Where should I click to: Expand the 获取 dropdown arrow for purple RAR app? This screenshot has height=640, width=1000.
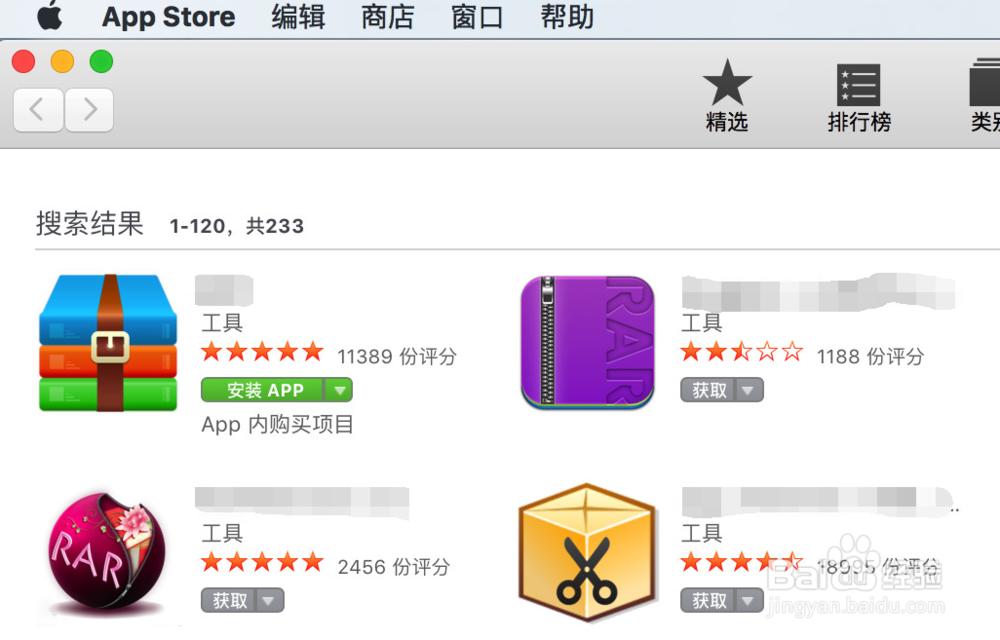coord(750,390)
